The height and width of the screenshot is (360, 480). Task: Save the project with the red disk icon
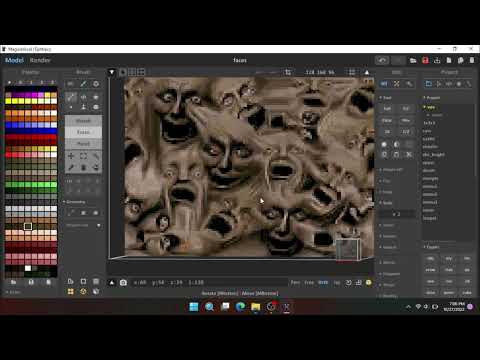pos(425,60)
